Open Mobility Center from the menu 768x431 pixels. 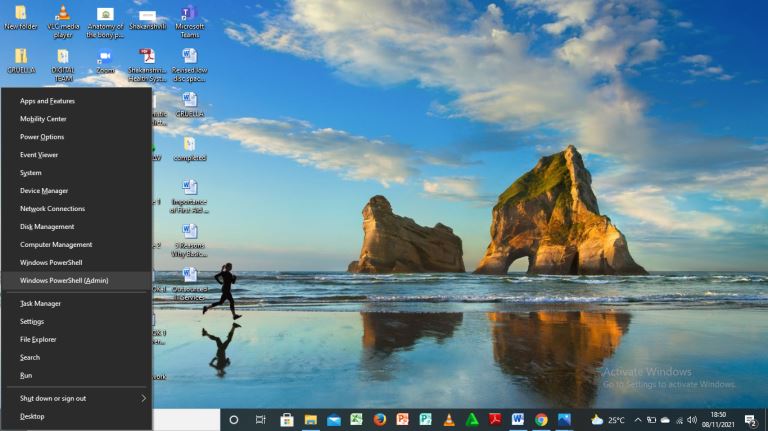pyautogui.click(x=76, y=119)
